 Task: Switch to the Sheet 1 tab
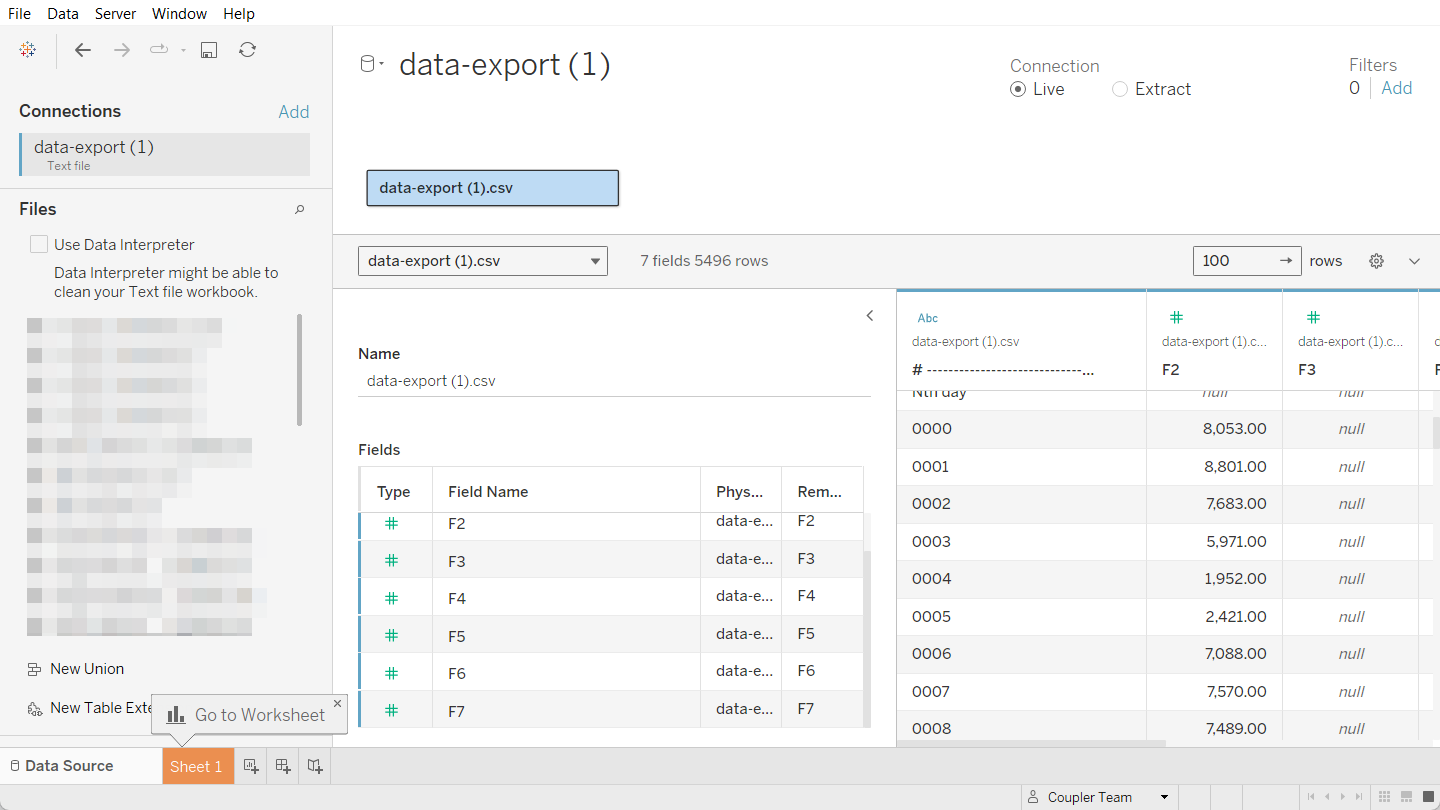pos(197,765)
